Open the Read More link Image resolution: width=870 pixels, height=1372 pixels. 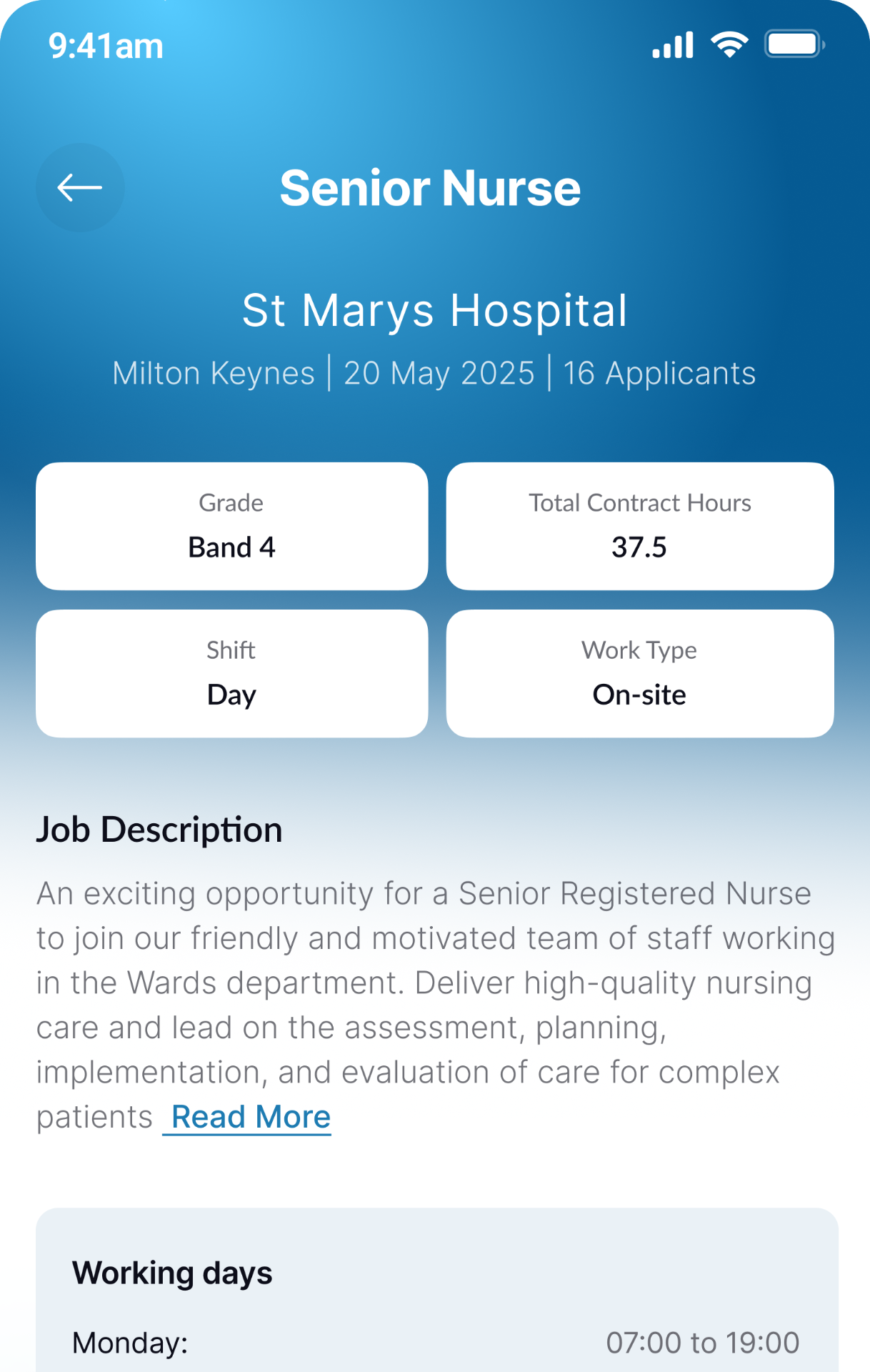click(251, 1117)
